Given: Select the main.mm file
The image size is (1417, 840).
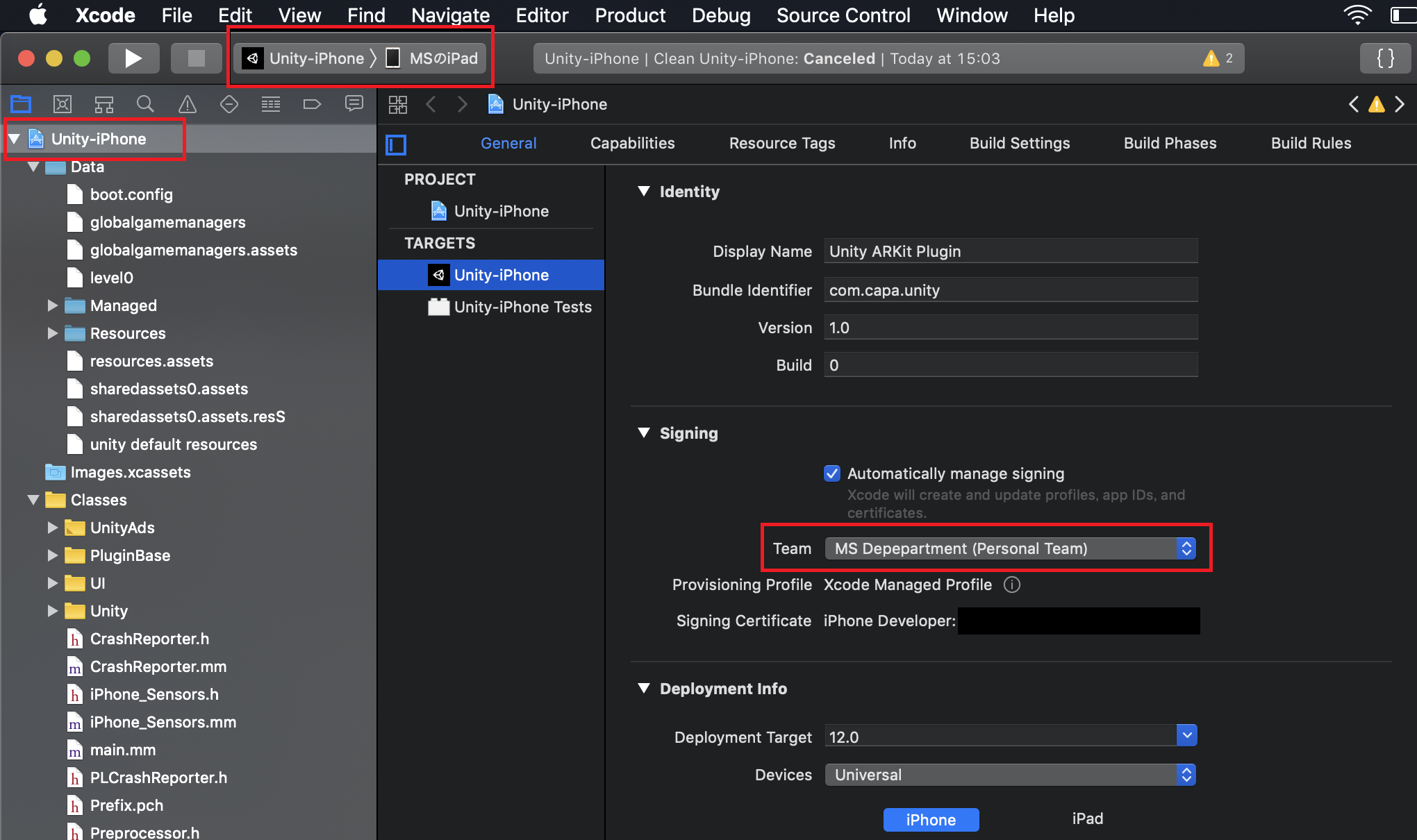Looking at the screenshot, I should (x=111, y=750).
